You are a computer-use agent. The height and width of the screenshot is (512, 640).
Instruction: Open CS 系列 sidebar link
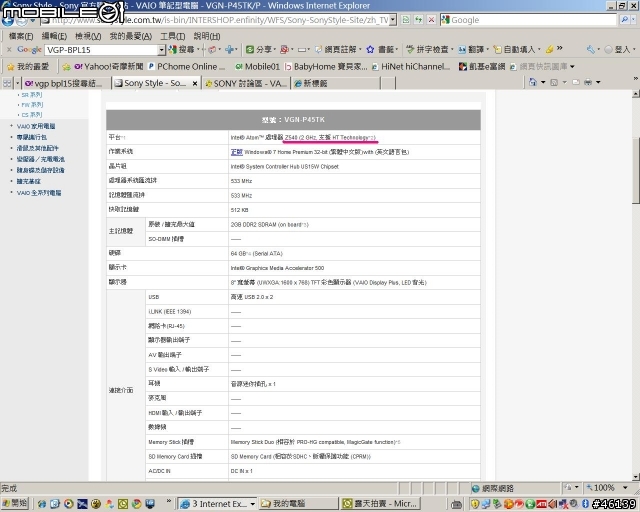click(x=32, y=115)
